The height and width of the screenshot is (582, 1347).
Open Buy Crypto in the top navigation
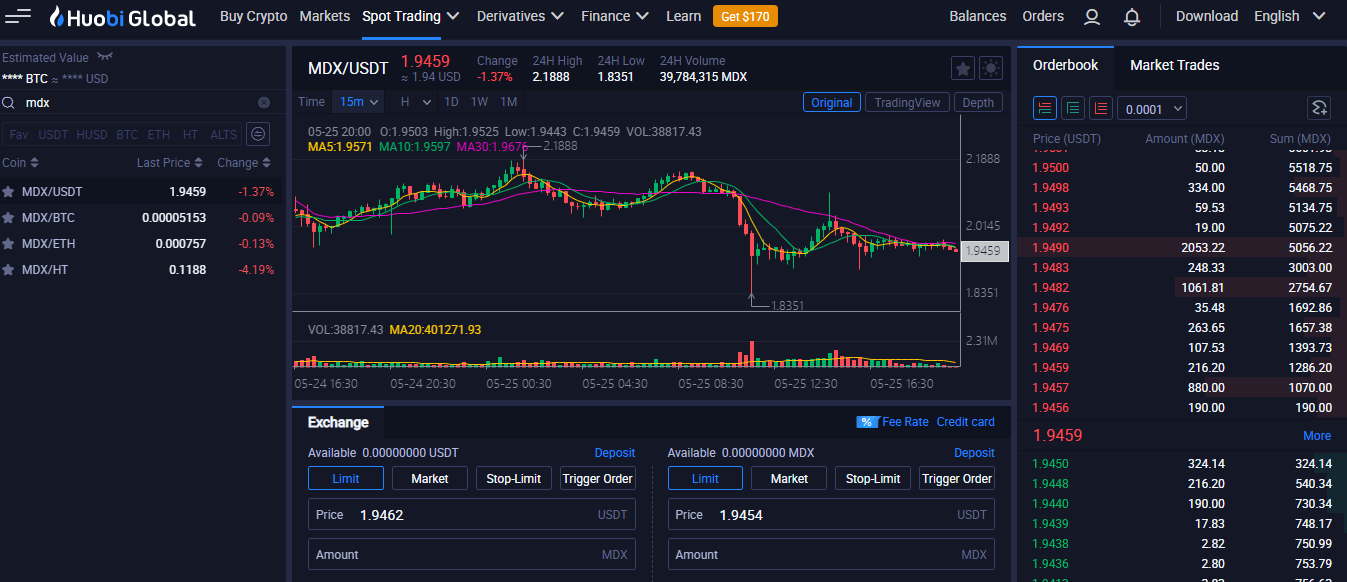click(254, 16)
